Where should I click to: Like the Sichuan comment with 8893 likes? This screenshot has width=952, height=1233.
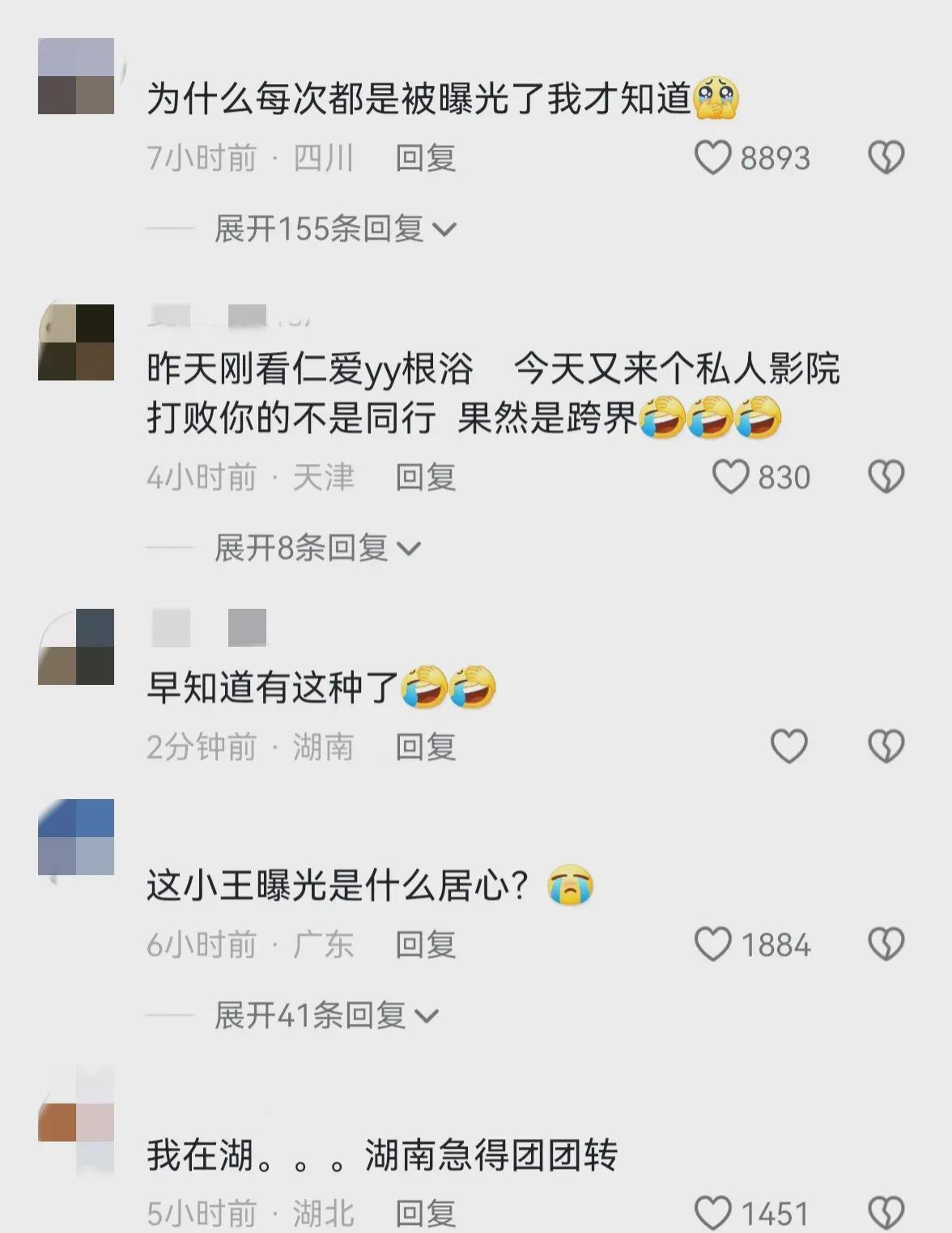tap(712, 158)
